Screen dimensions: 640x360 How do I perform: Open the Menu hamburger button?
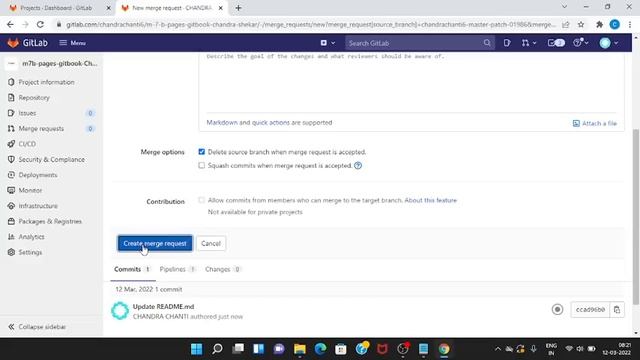pyautogui.click(x=73, y=43)
